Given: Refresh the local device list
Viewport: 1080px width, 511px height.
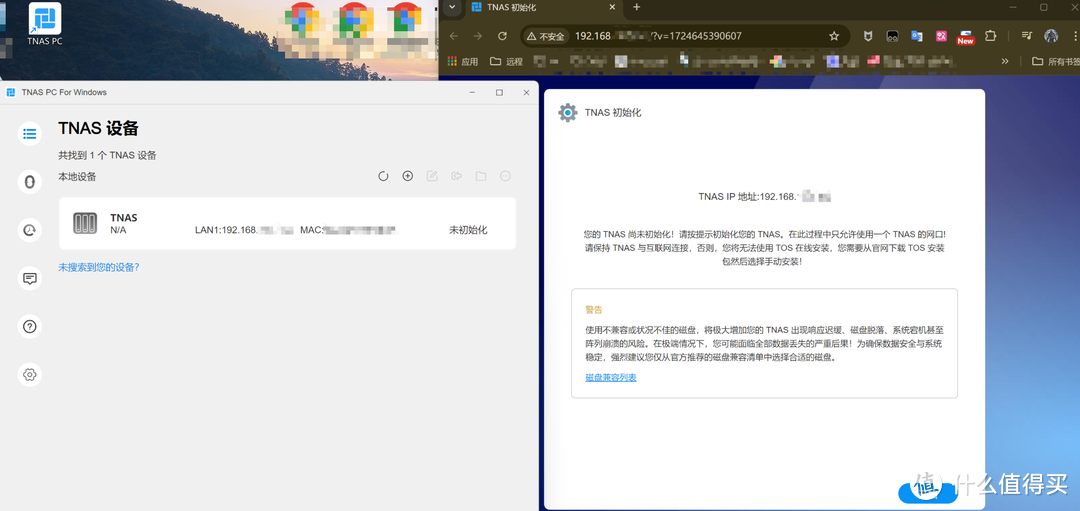Looking at the screenshot, I should 383,176.
